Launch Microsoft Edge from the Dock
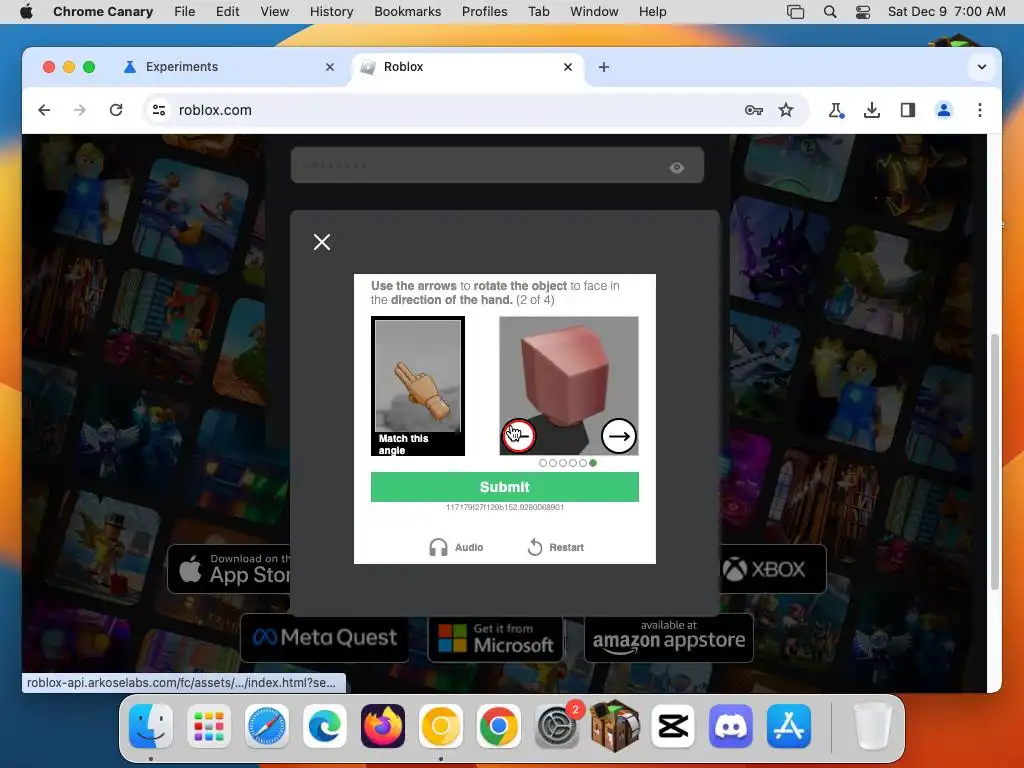The width and height of the screenshot is (1024, 768). (325, 726)
